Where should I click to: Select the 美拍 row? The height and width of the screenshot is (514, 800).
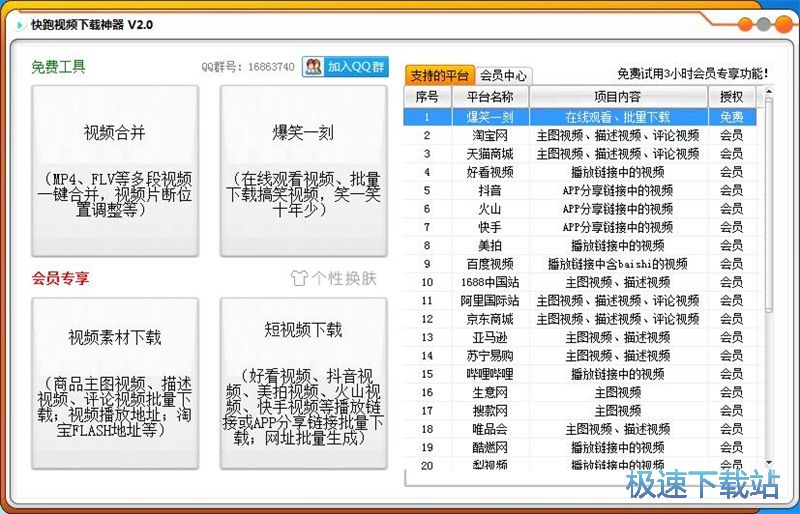click(x=580, y=246)
